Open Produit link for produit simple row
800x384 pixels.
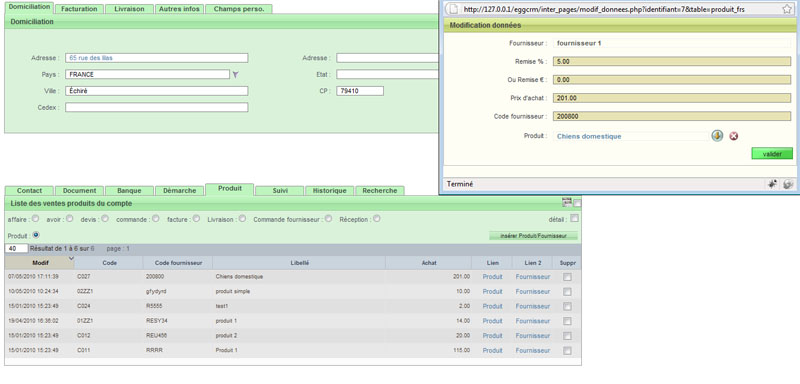click(492, 292)
